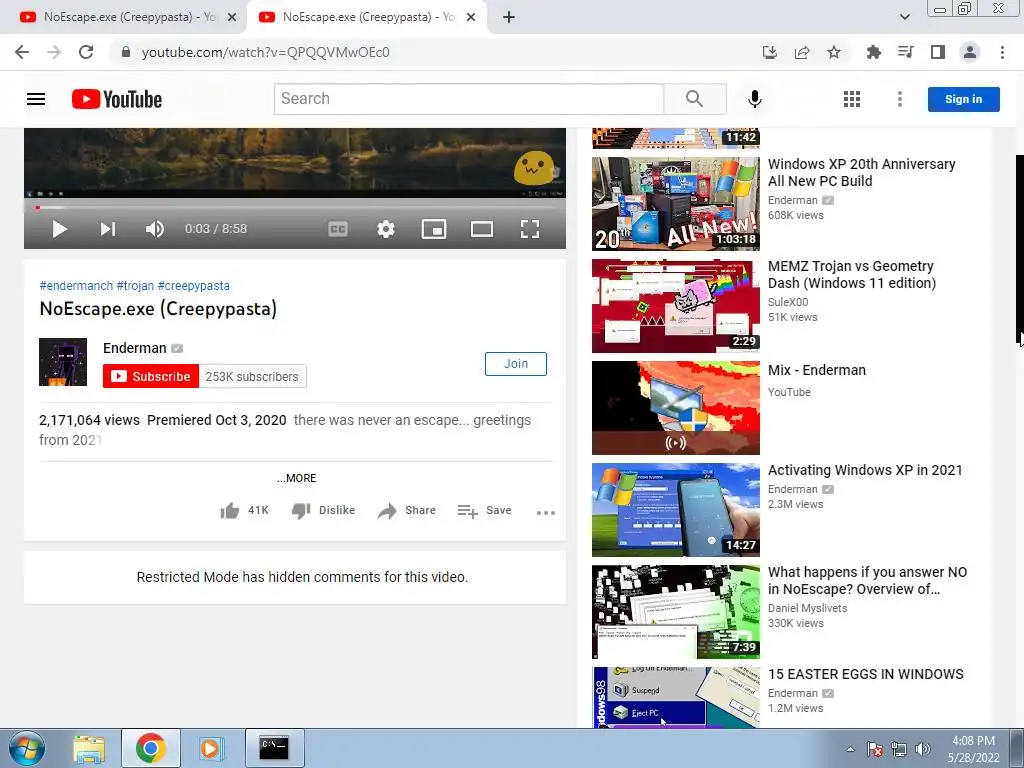
Task: Open #endermanch hashtag link
Action: (x=76, y=285)
